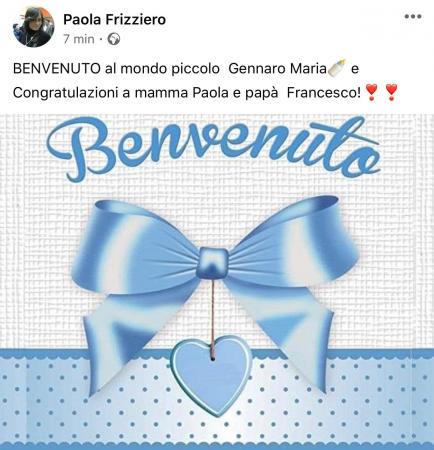Click the hanging blue heart pendant
Screen dimensions: 434x450
pyautogui.click(x=211, y=376)
